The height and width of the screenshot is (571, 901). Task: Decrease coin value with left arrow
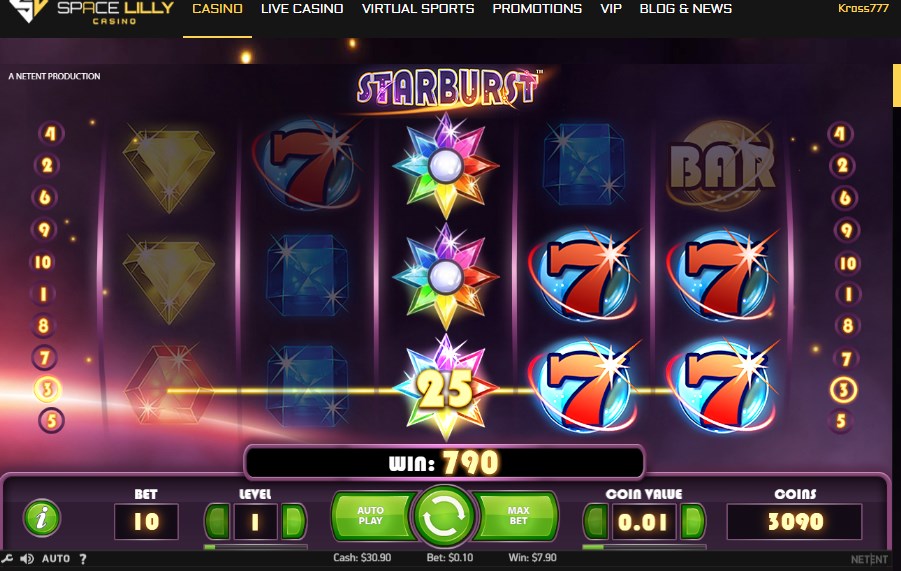(x=596, y=521)
